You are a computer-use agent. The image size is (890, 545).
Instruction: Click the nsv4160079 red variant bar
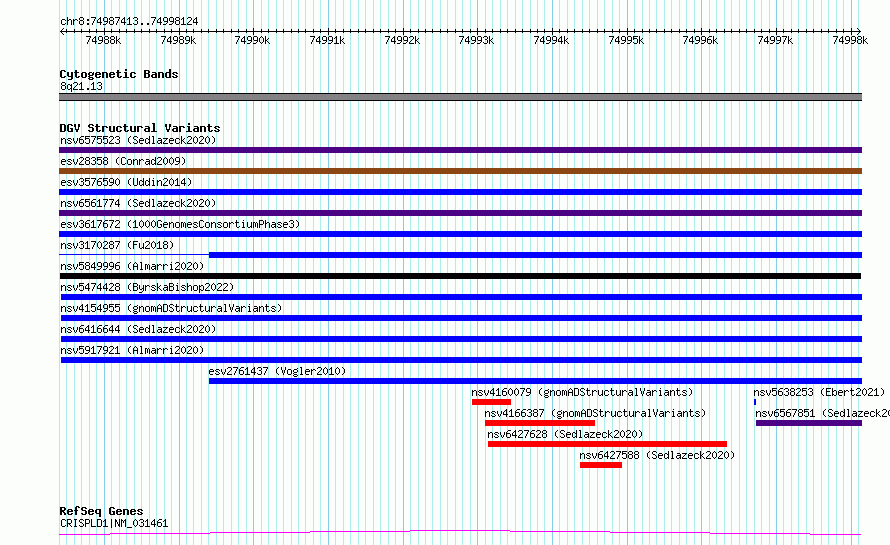[x=491, y=402]
